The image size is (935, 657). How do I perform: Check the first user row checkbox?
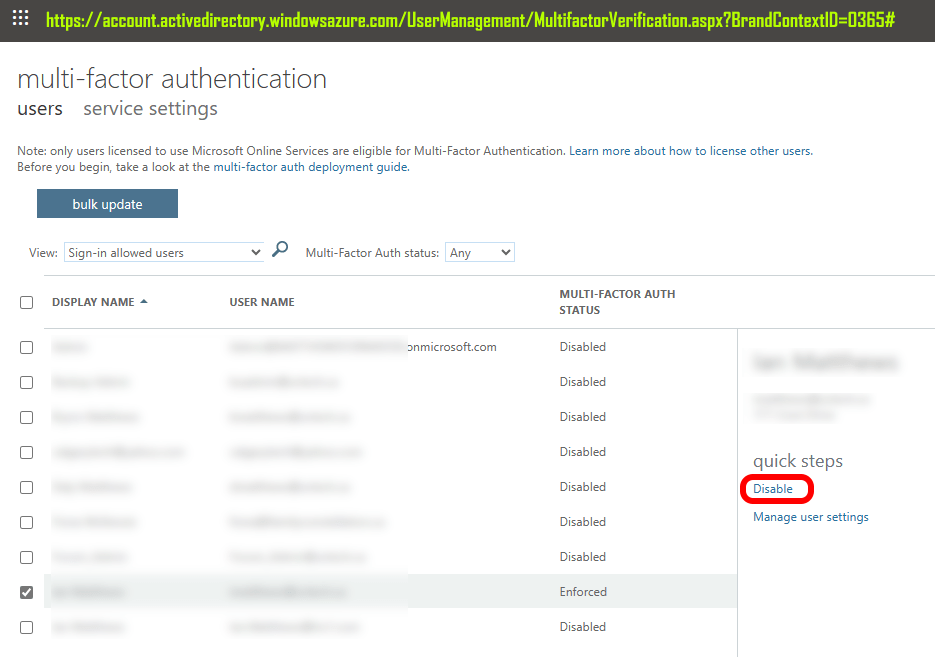click(27, 347)
